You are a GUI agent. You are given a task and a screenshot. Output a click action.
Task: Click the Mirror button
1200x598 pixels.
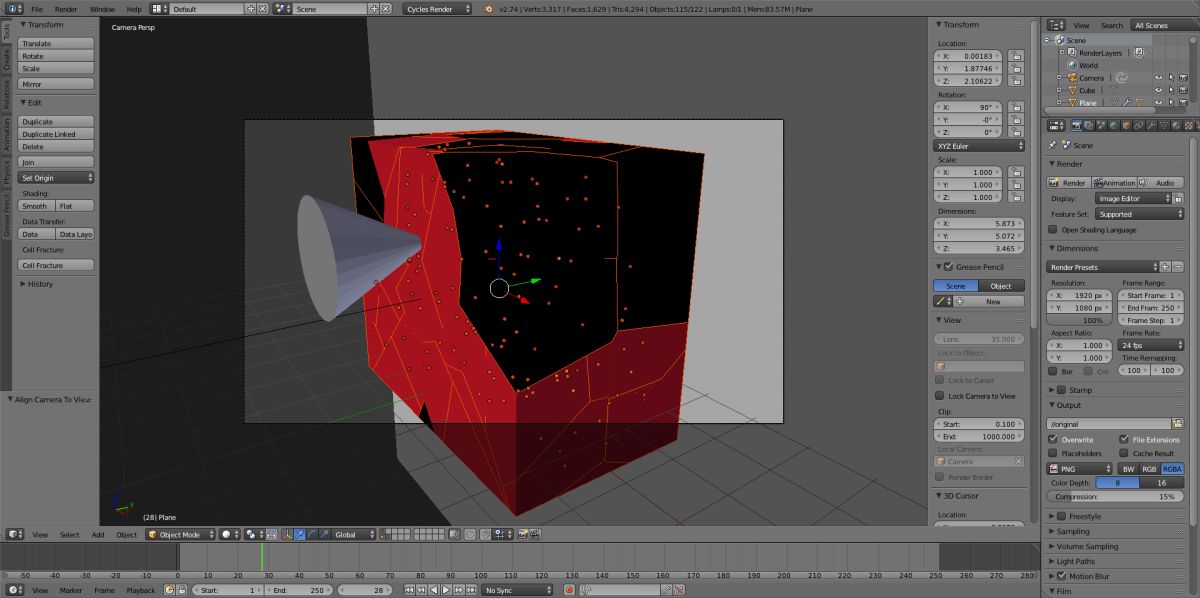pyautogui.click(x=57, y=84)
